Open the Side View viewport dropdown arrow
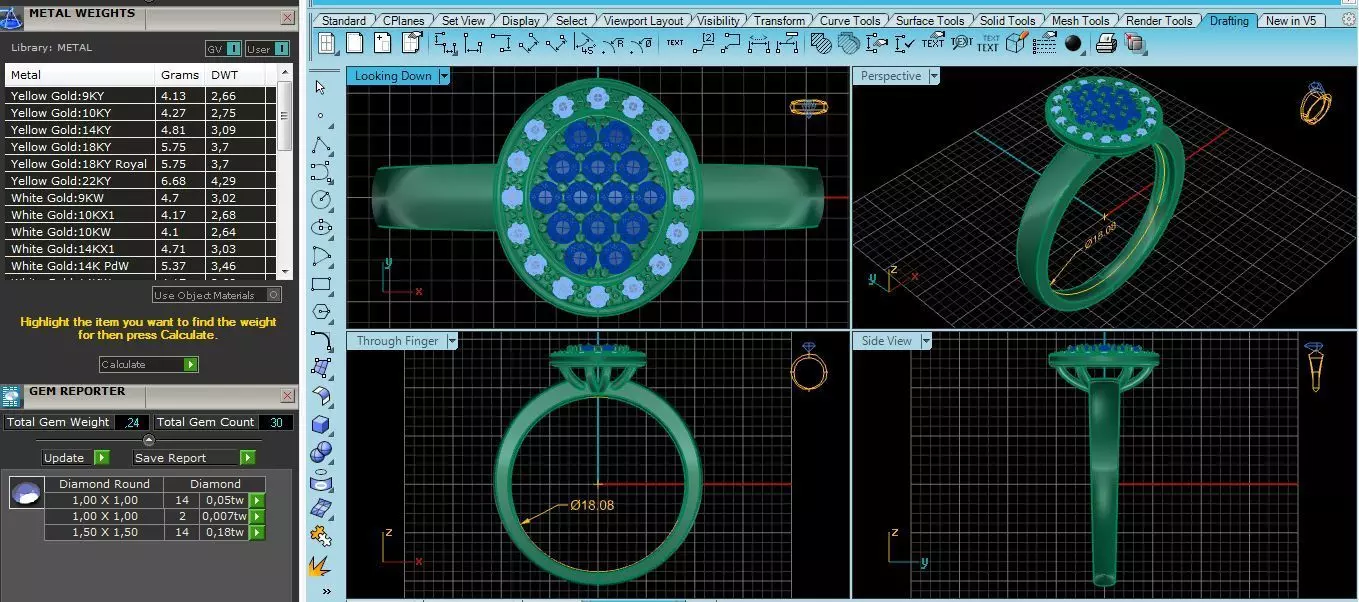 [925, 341]
